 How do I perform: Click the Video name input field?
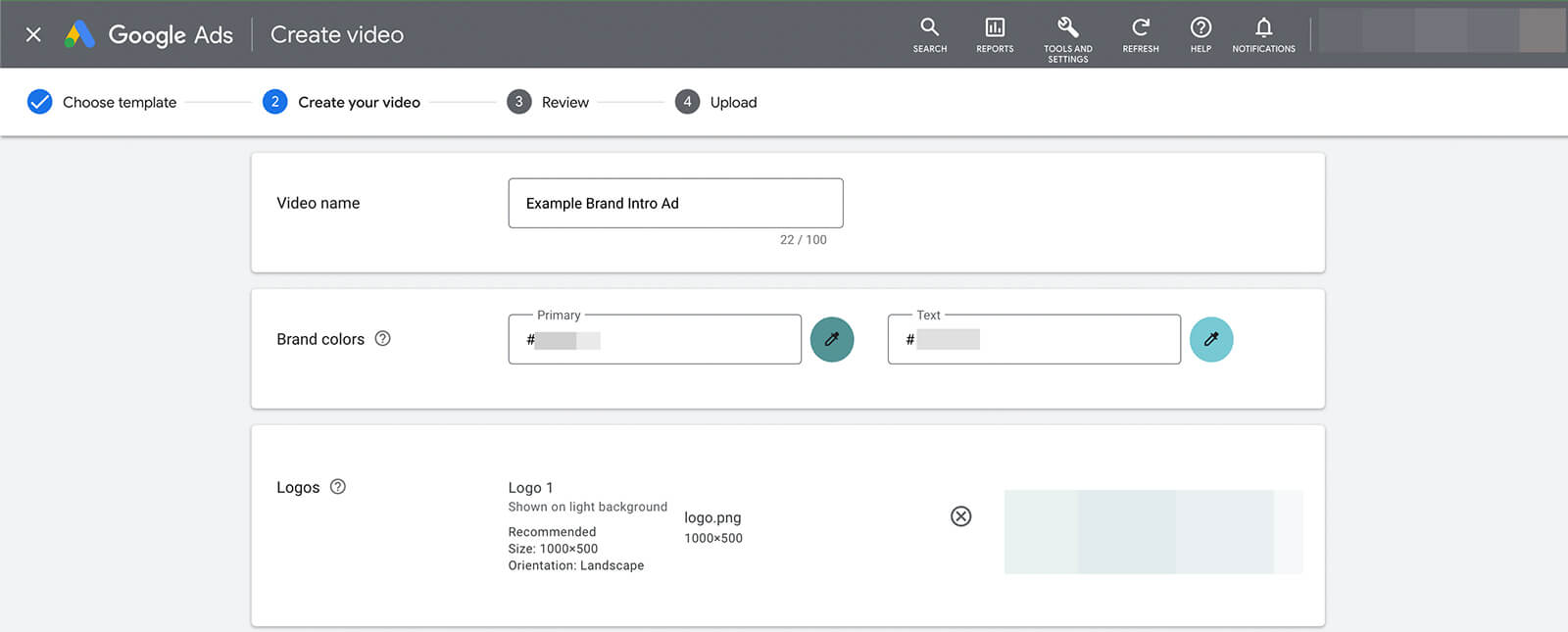click(675, 203)
